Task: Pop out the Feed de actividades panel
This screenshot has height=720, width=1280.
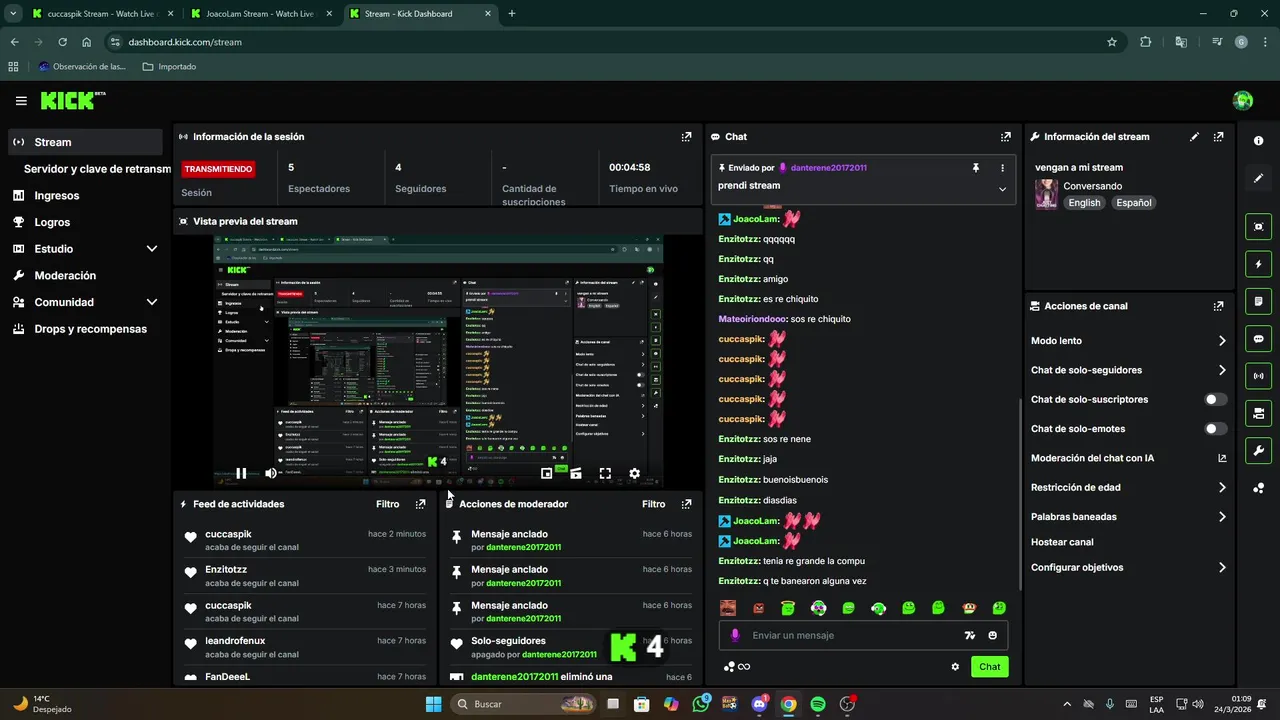Action: [x=420, y=504]
